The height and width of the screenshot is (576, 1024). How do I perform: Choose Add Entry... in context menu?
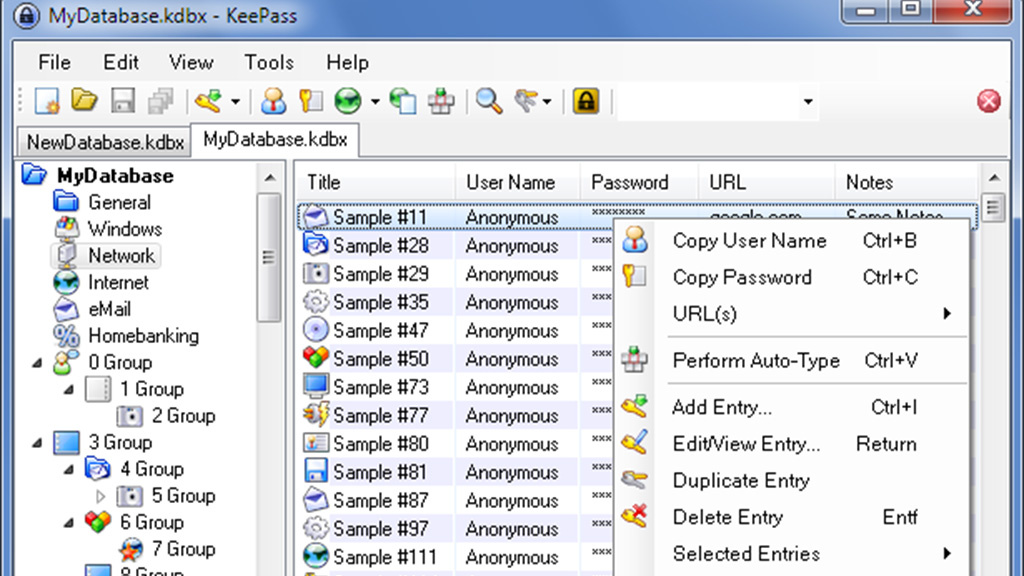pyautogui.click(x=792, y=408)
